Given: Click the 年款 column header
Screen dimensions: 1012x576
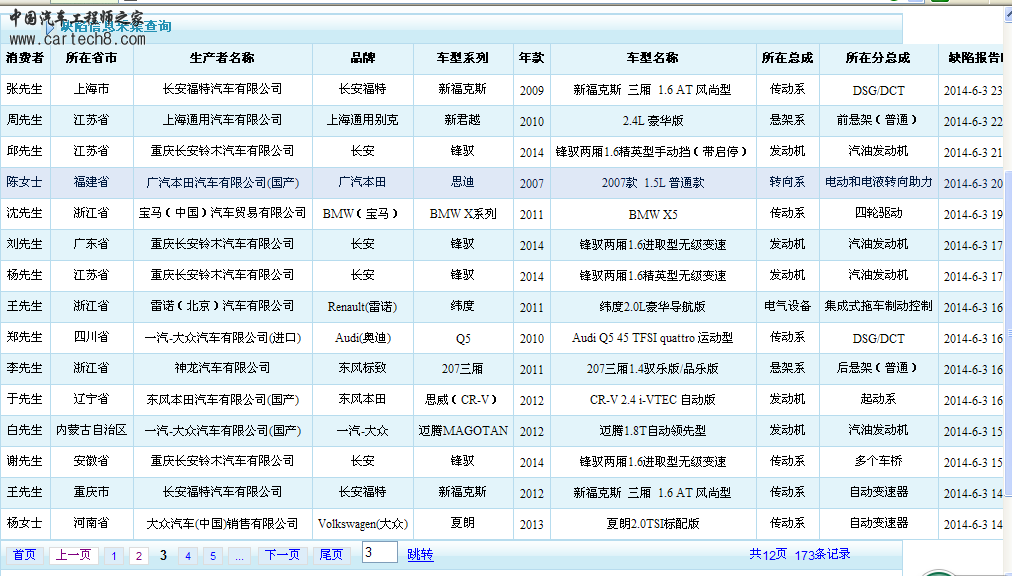Looking at the screenshot, I should pyautogui.click(x=532, y=59).
